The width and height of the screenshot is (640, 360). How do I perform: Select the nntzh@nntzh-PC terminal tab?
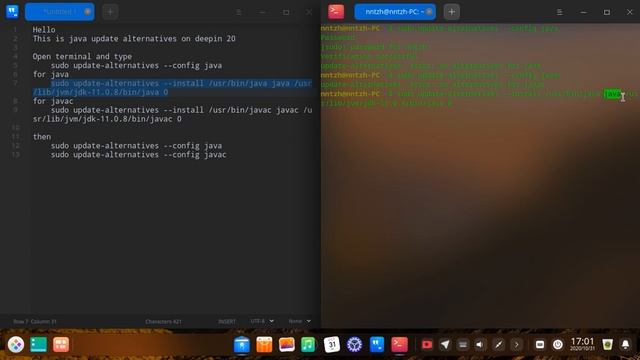pyautogui.click(x=395, y=11)
